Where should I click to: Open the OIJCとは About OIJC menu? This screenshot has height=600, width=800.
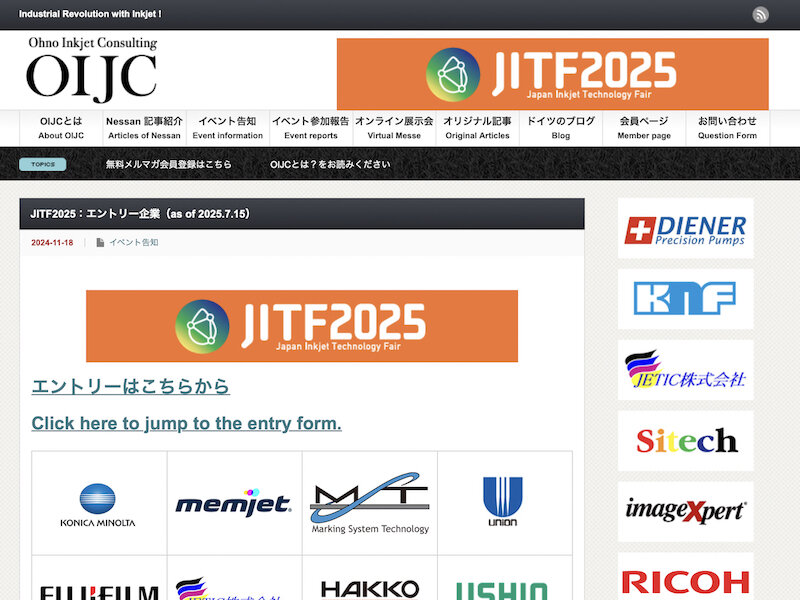pyautogui.click(x=61, y=128)
